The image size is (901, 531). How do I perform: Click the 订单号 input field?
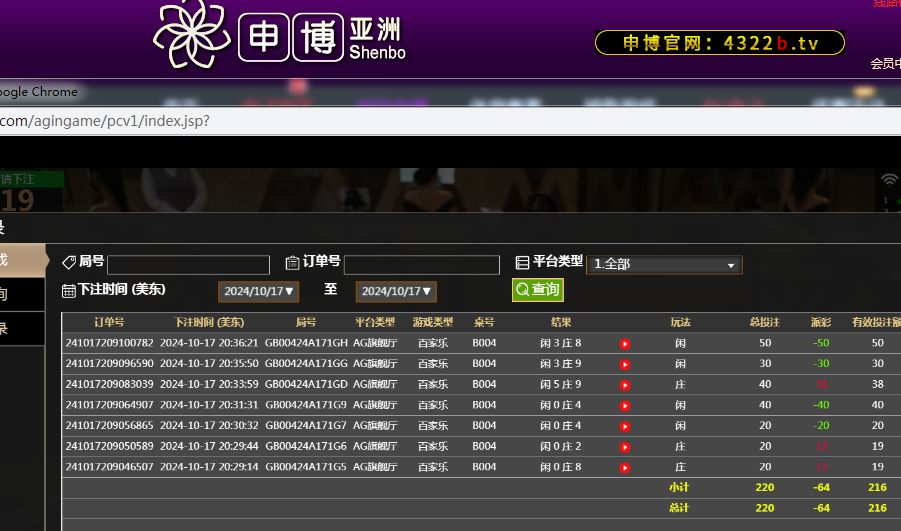coord(421,265)
